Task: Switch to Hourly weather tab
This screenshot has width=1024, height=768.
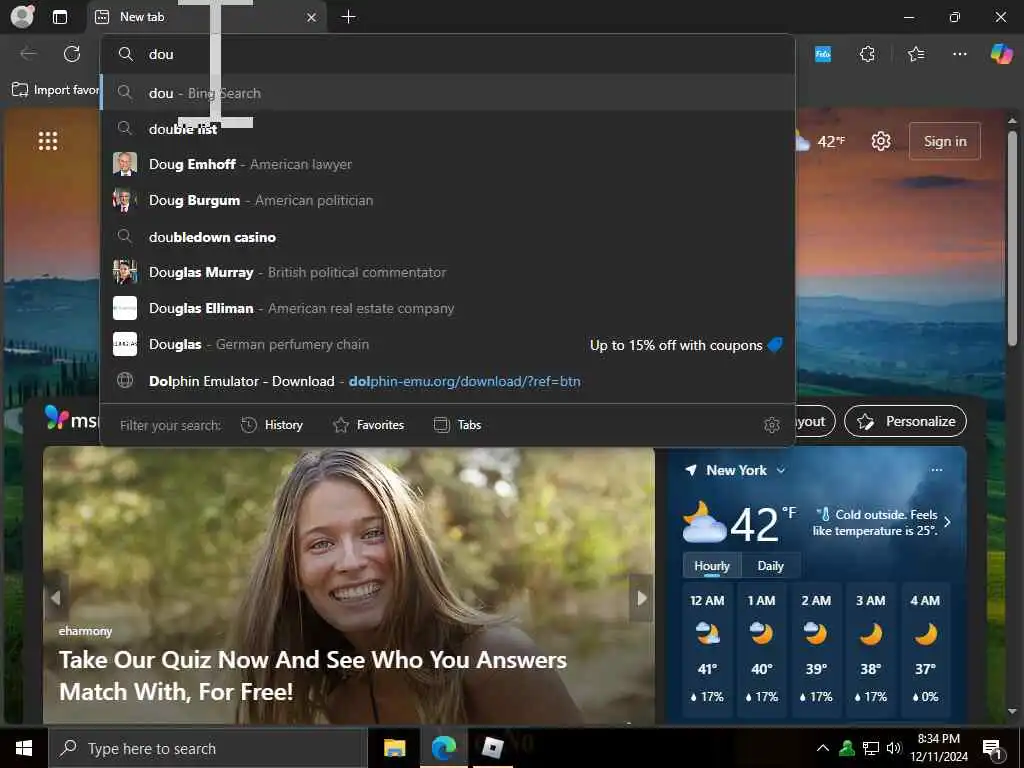Action: (x=712, y=566)
